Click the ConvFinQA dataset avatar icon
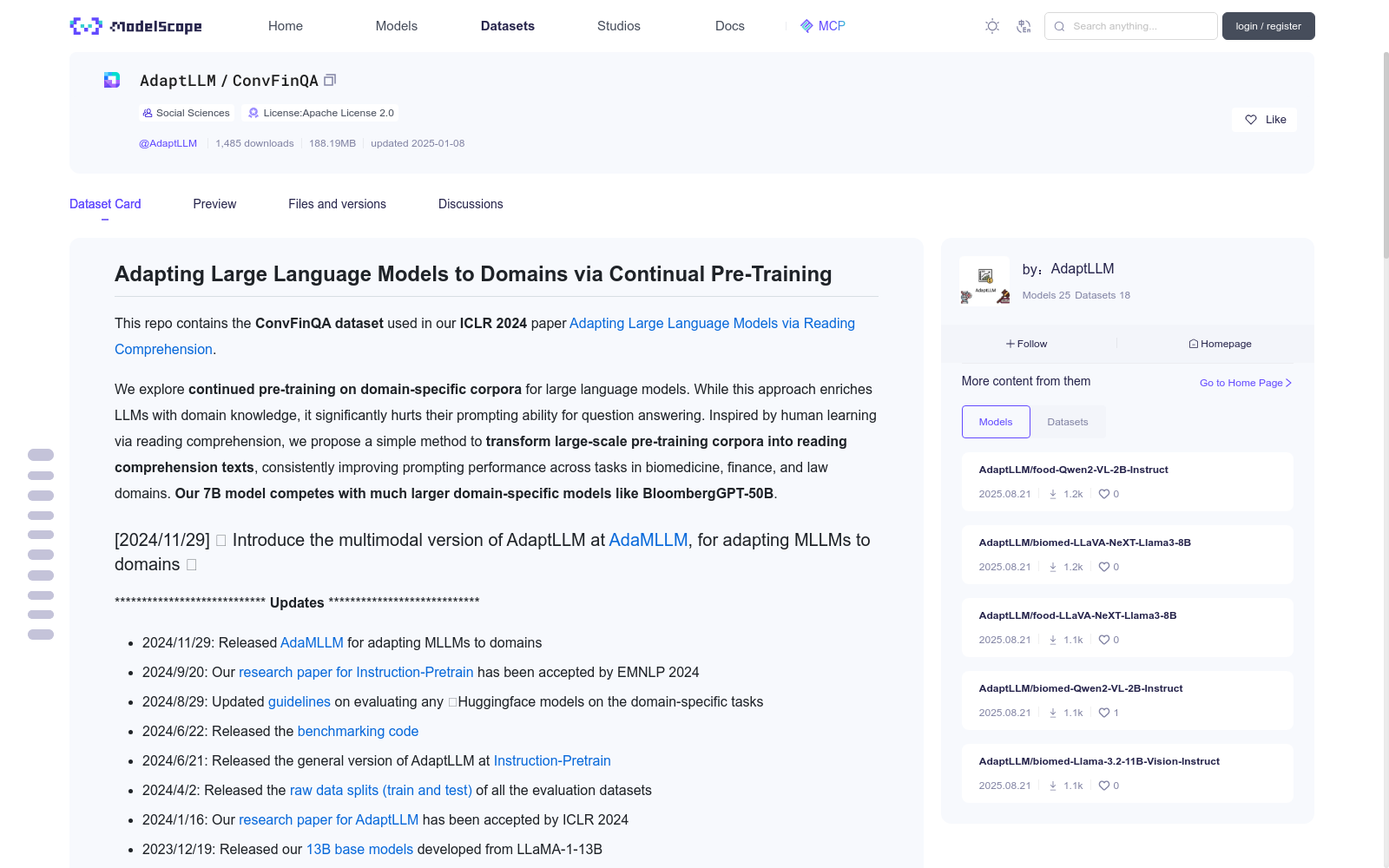 (112, 80)
